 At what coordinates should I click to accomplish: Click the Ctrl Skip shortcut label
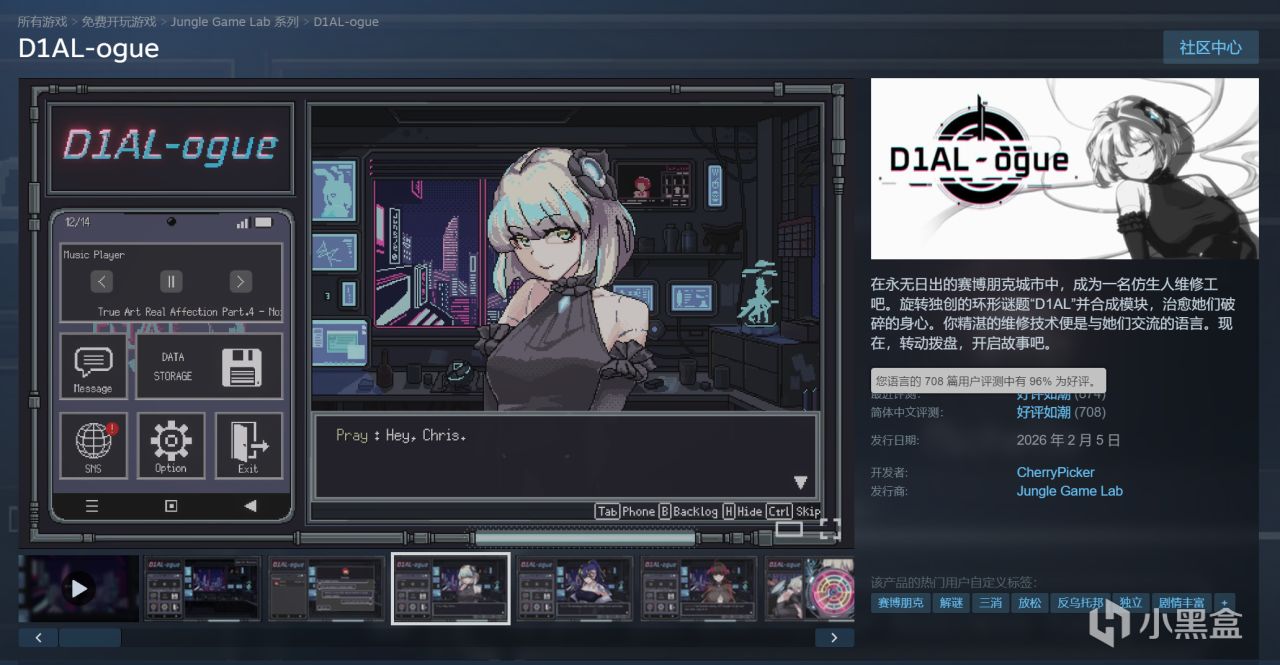click(x=794, y=511)
